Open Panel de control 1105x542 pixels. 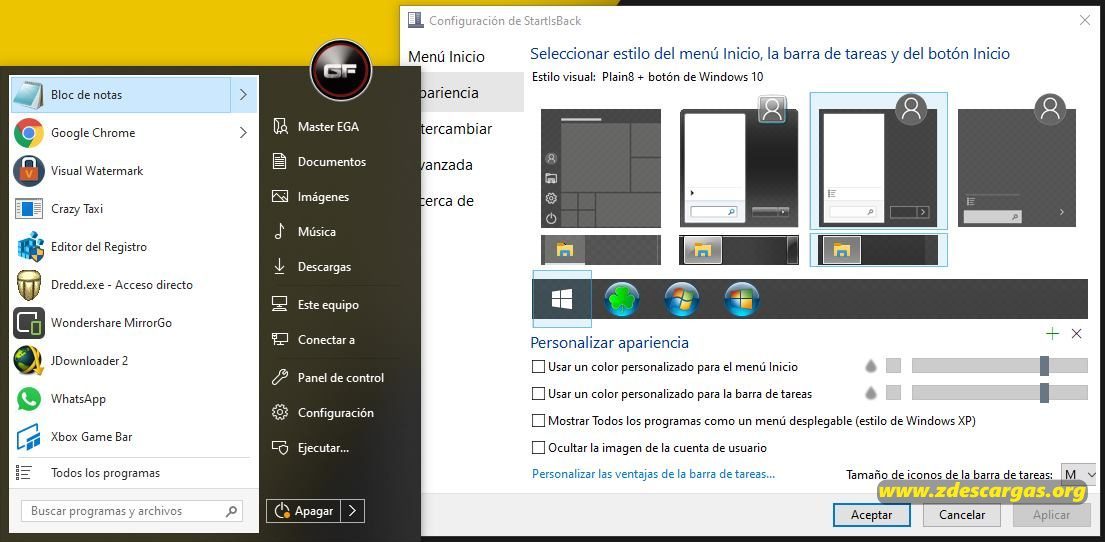click(x=340, y=378)
